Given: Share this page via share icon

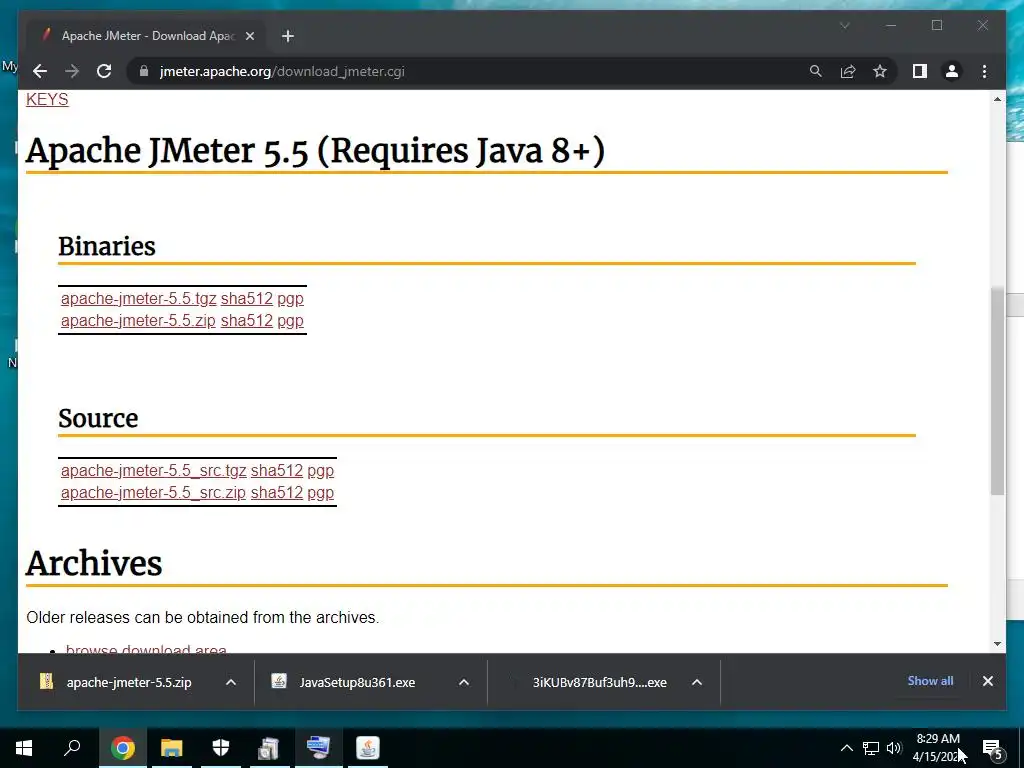Looking at the screenshot, I should click(848, 71).
